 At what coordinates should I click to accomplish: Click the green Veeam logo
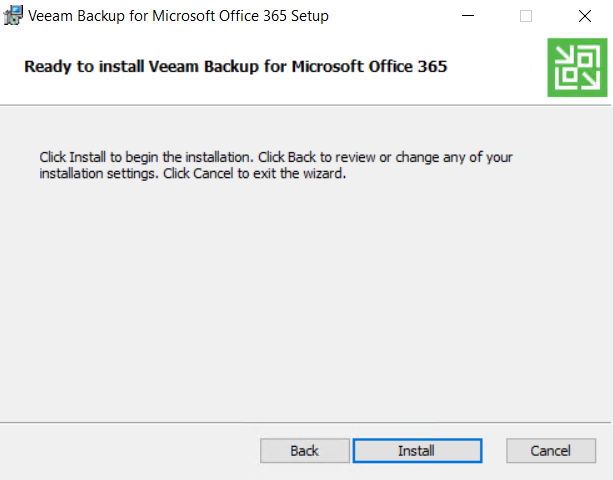577,67
